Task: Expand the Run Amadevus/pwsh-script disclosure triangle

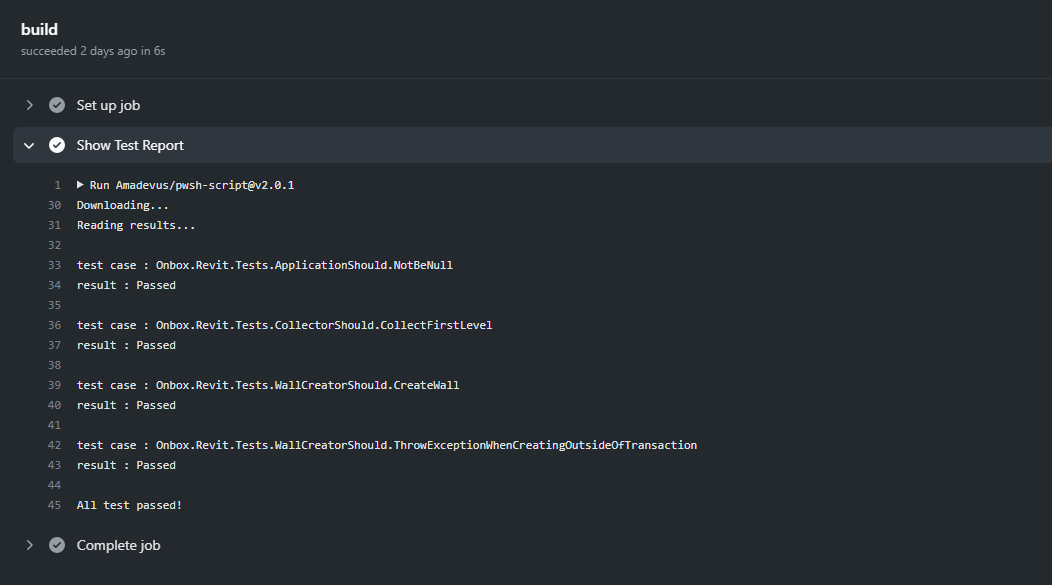Action: [x=81, y=184]
